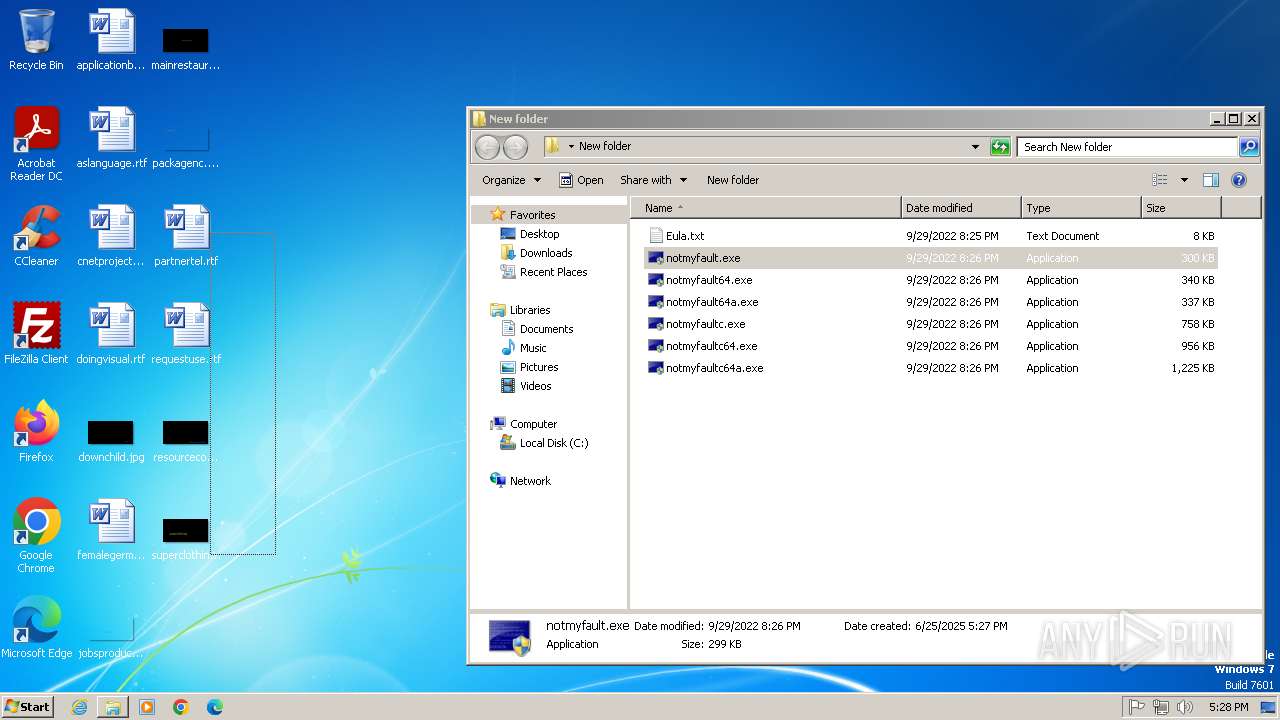This screenshot has height=720, width=1280.
Task: Open network tray icon
Action: click(1161, 707)
